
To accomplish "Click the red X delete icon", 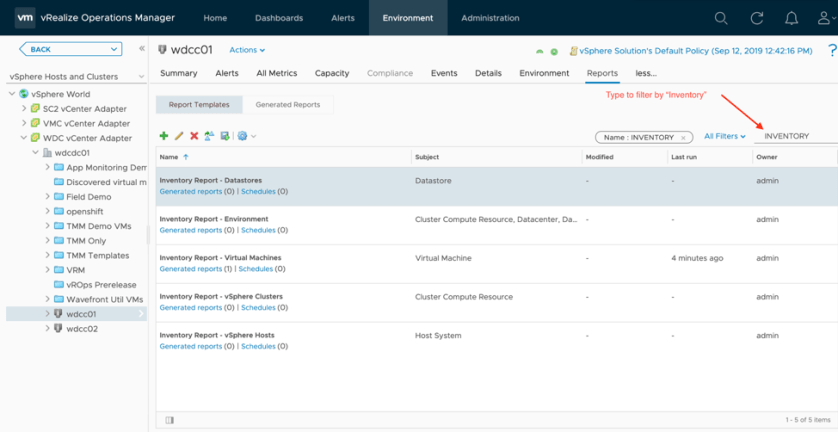I will point(194,136).
